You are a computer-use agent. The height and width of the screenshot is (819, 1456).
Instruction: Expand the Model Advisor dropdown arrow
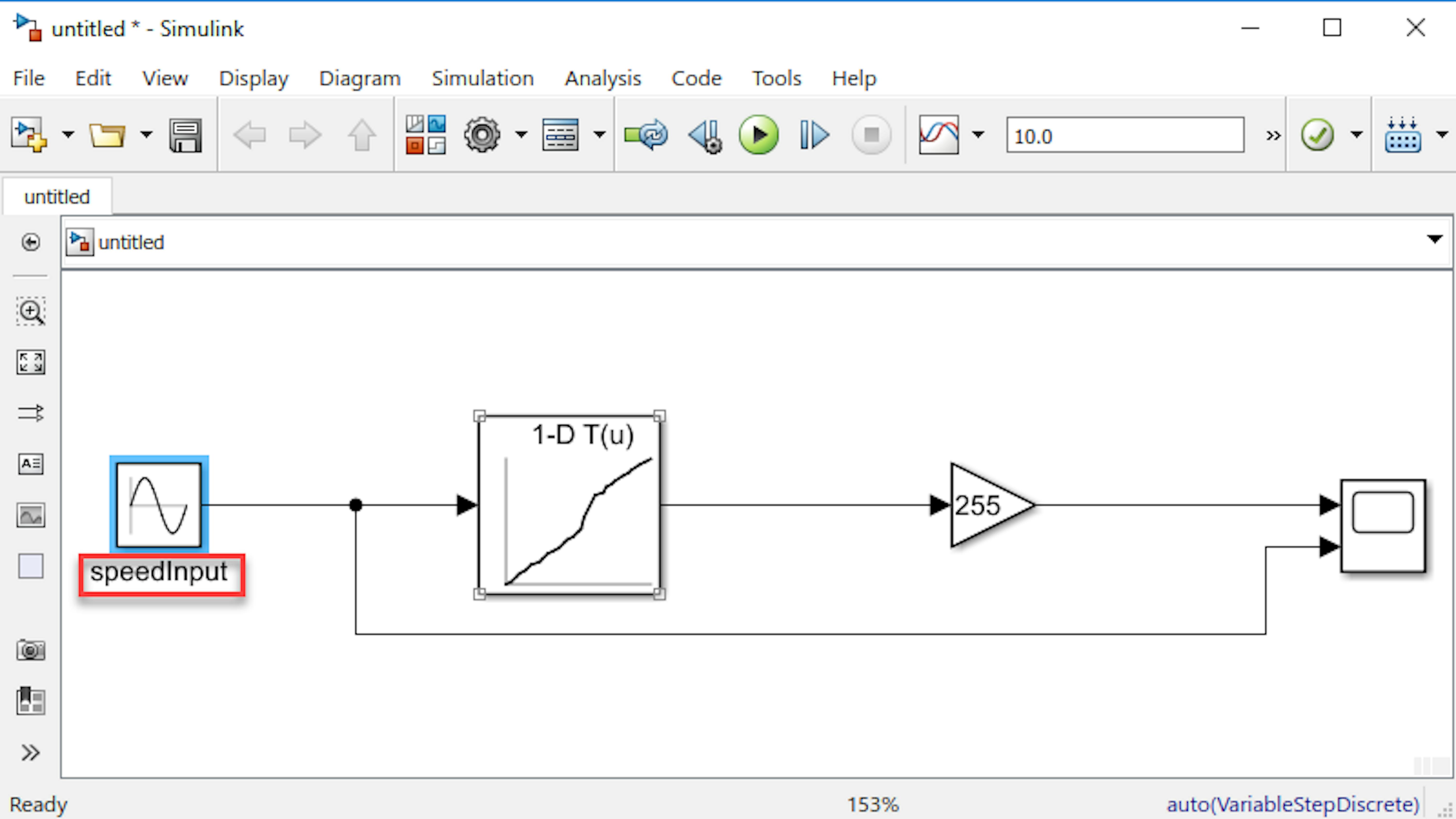click(x=1357, y=135)
